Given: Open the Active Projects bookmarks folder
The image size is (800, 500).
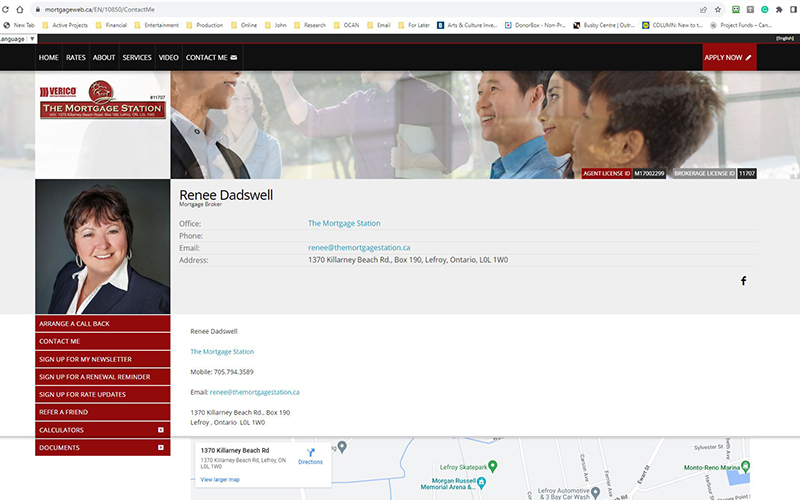Looking at the screenshot, I should 65,25.
